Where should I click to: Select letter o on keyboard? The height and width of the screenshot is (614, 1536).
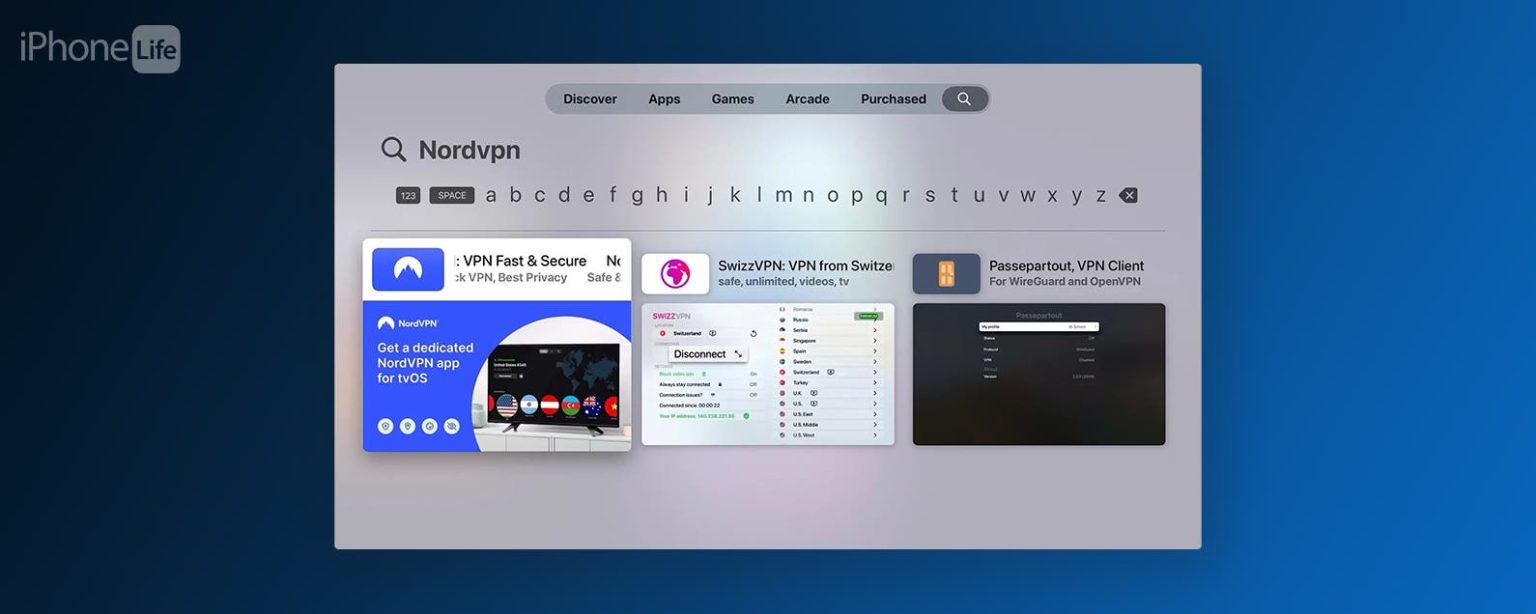coord(832,196)
